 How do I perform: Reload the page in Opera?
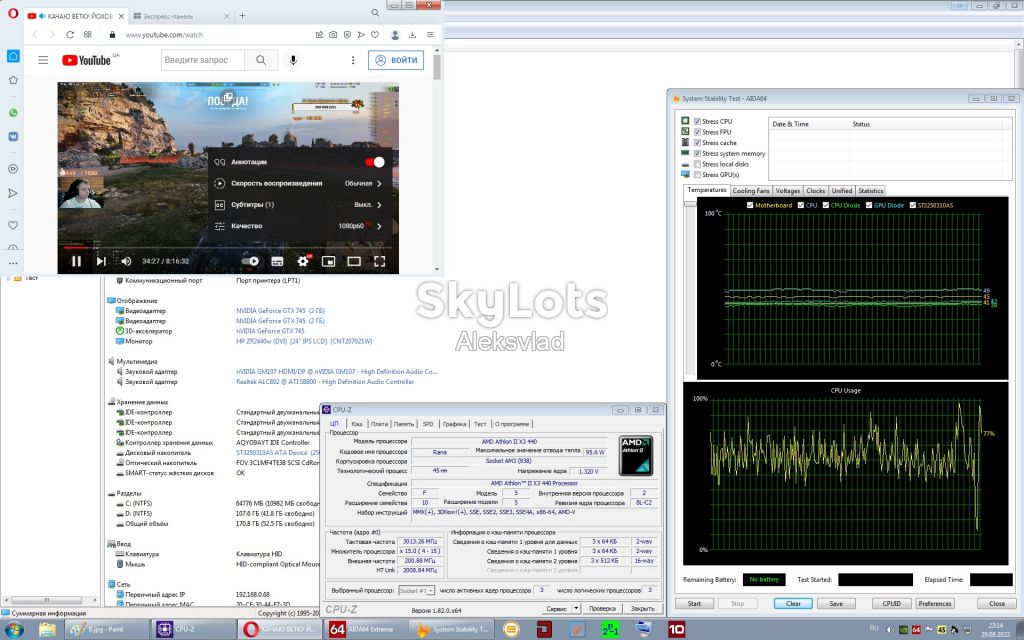(70, 35)
